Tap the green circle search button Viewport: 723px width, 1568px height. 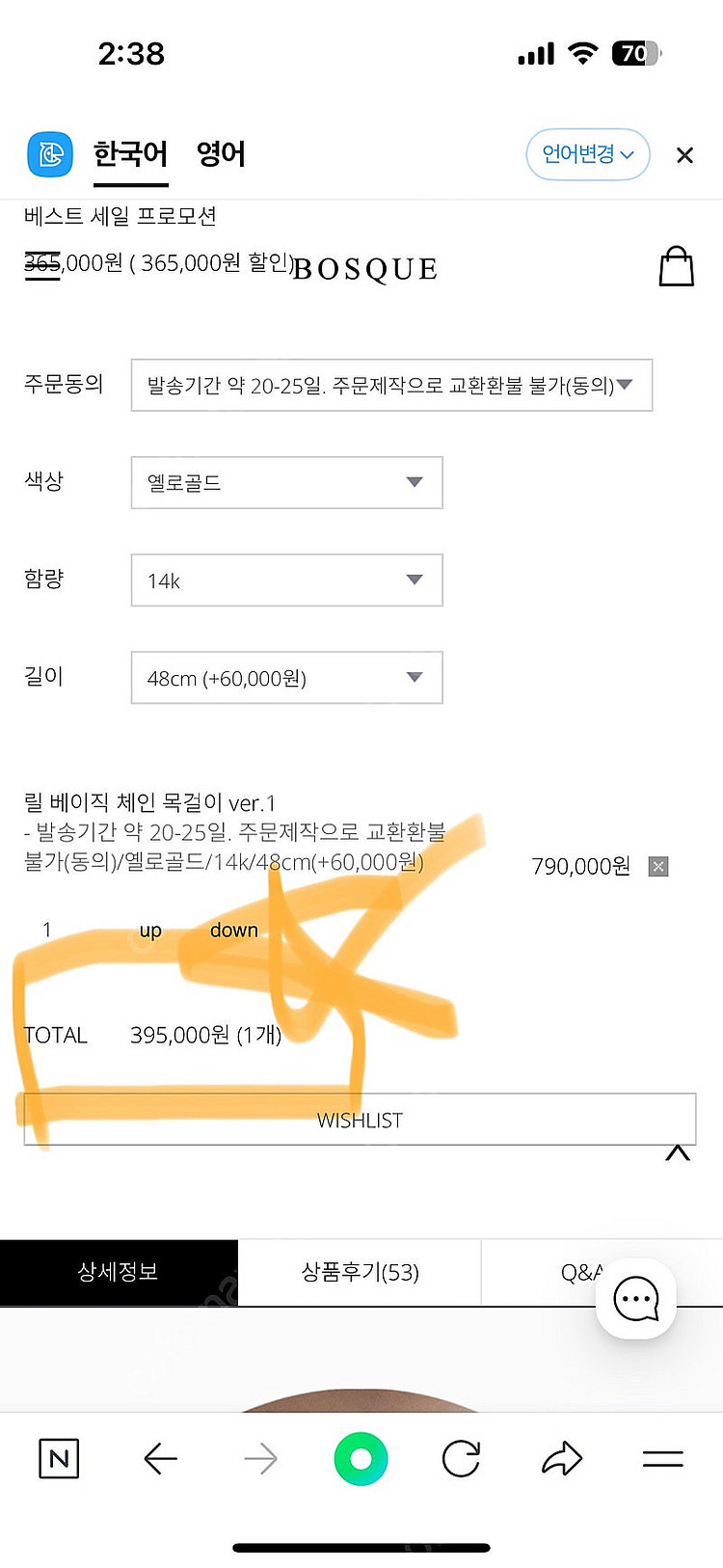pyautogui.click(x=361, y=1458)
